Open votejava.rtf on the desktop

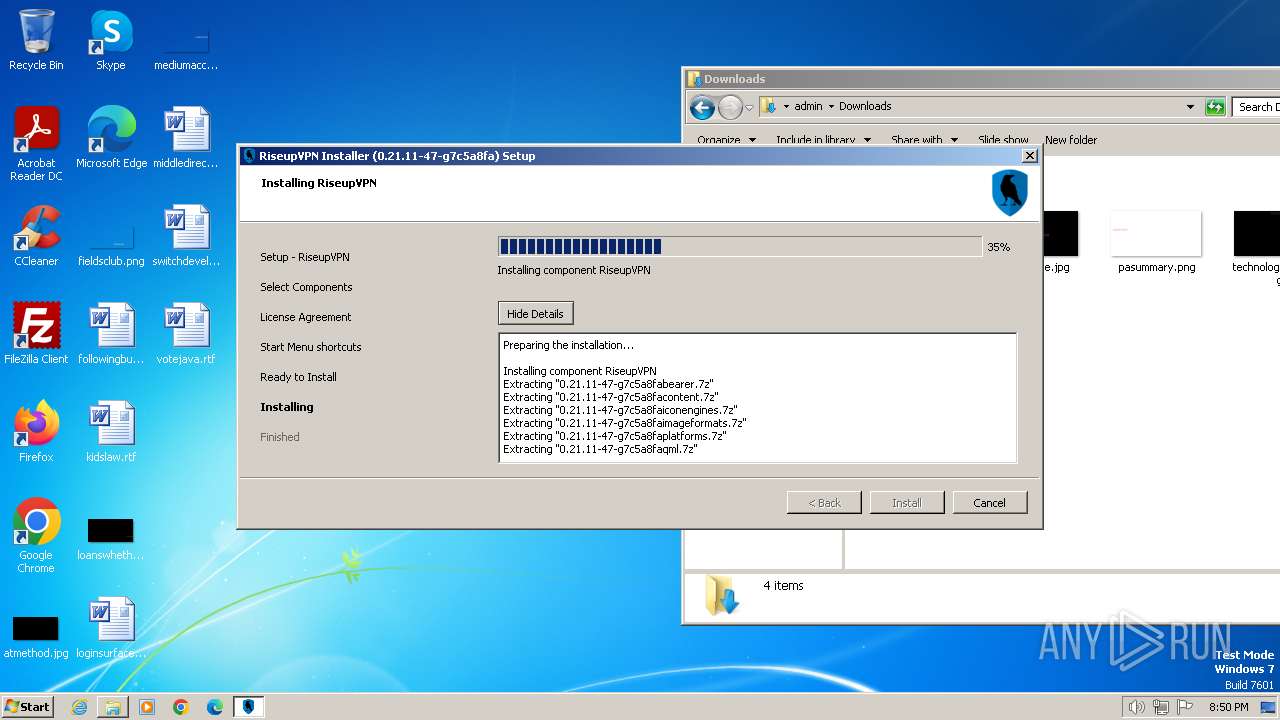[x=186, y=333]
